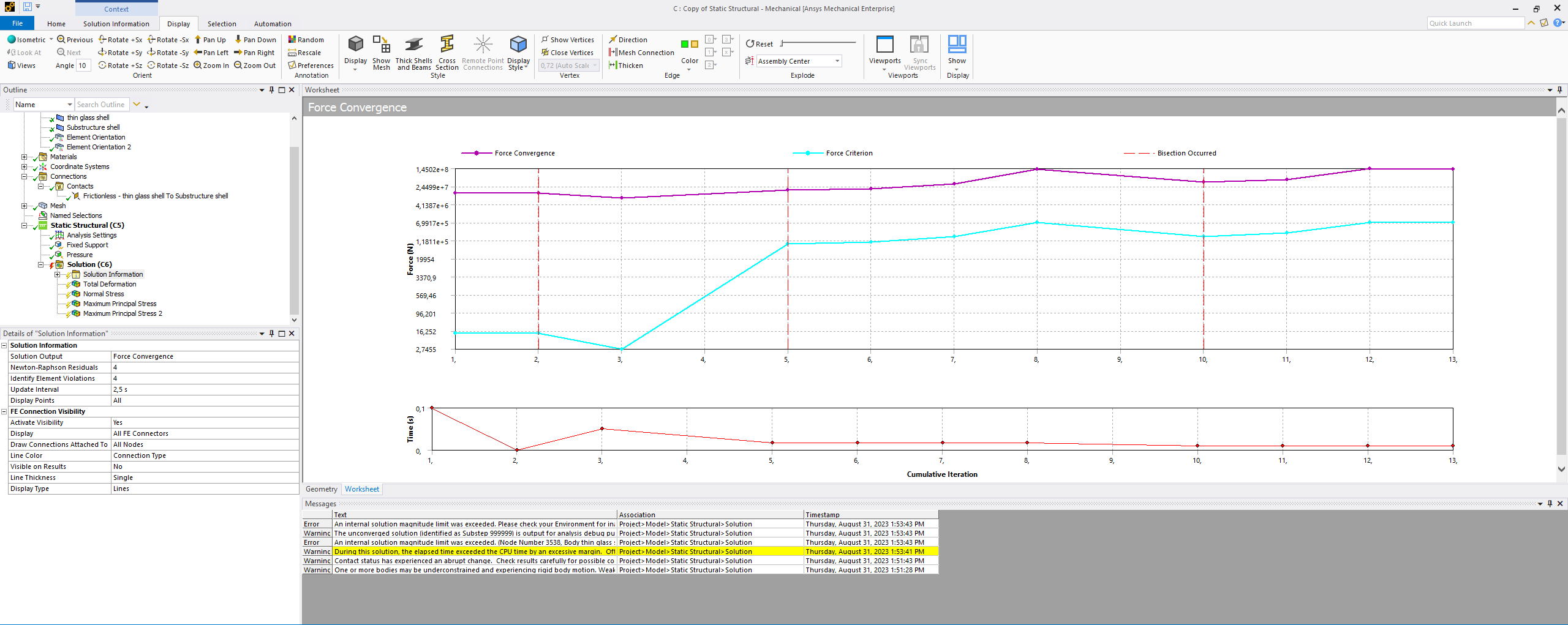1568x625 pixels.
Task: Switch to the Selection ribbon tab
Action: [221, 24]
